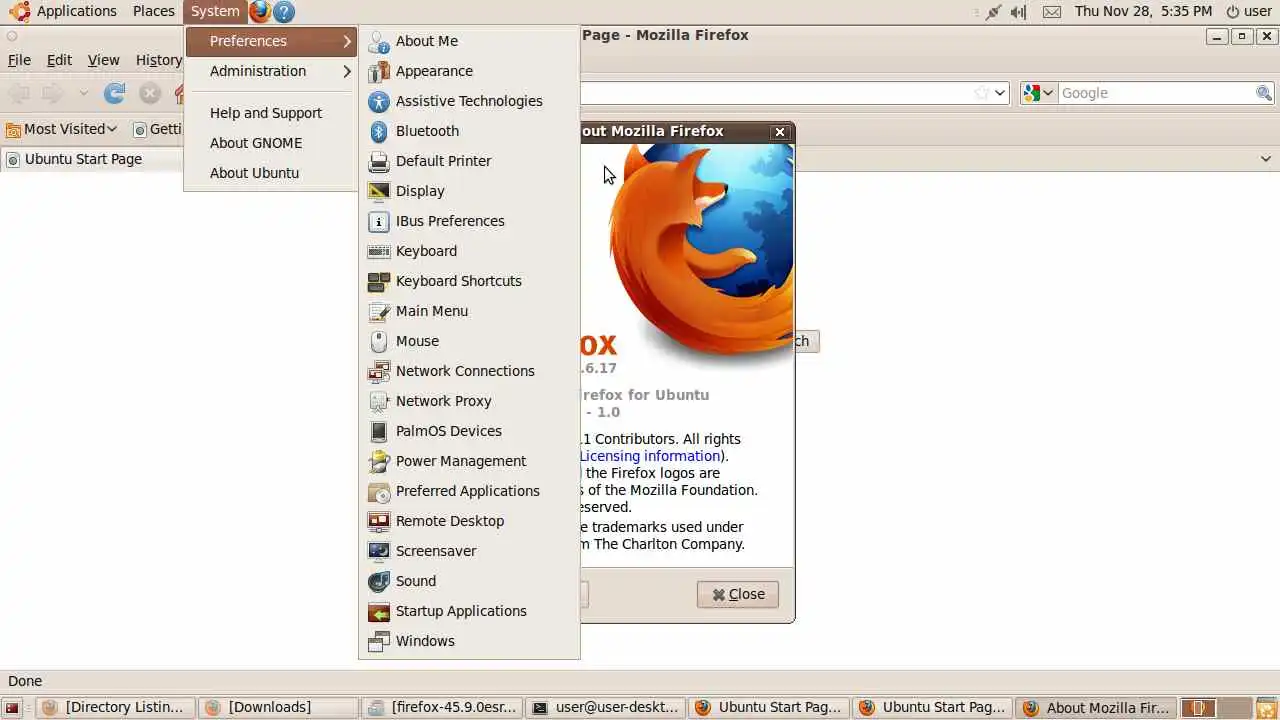
Task: Open Keyboard preferences icon
Action: pyautogui.click(x=378, y=251)
